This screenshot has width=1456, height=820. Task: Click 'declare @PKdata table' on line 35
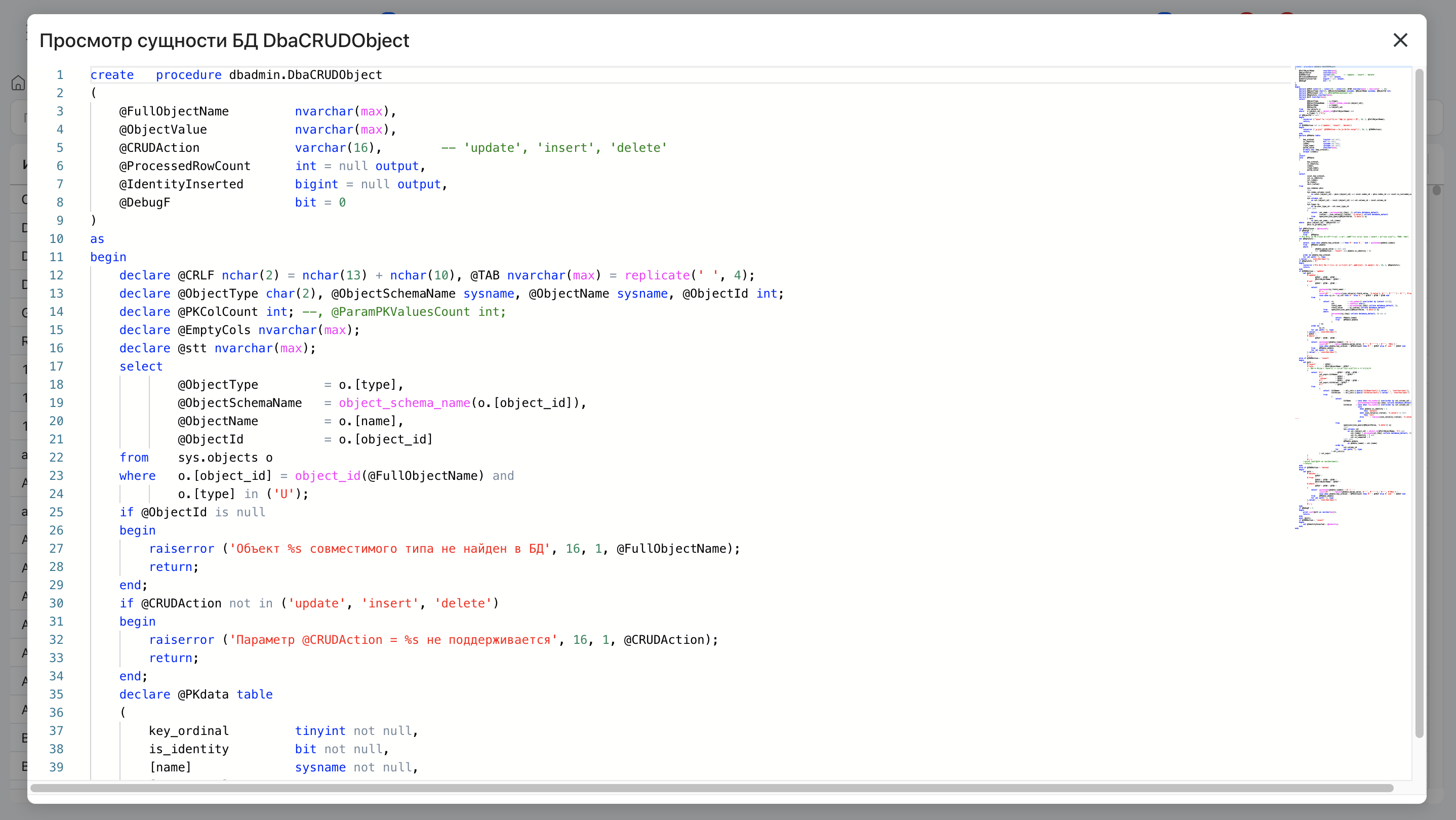(195, 694)
